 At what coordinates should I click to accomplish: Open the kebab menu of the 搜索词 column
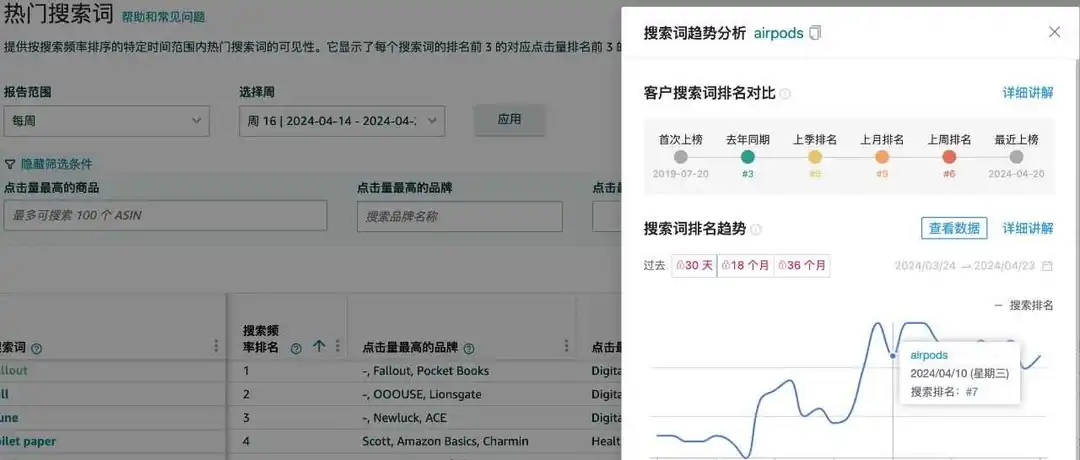click(x=216, y=346)
